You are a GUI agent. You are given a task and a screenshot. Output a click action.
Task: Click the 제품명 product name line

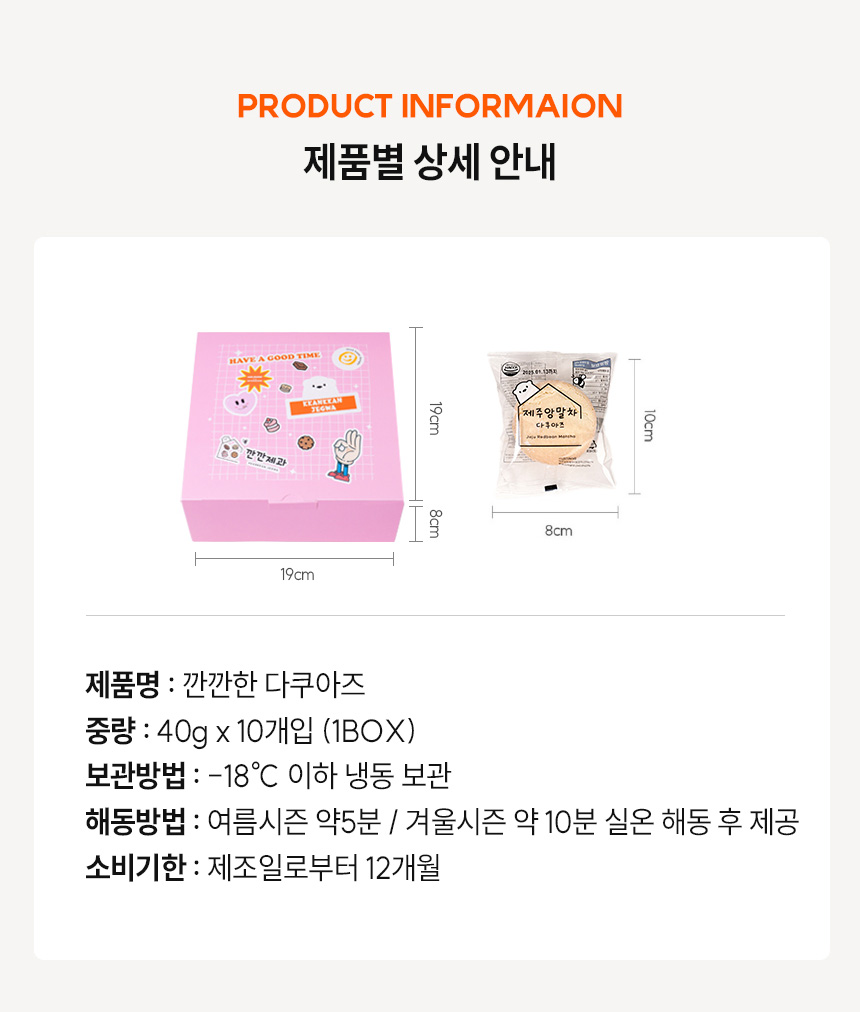[x=225, y=684]
